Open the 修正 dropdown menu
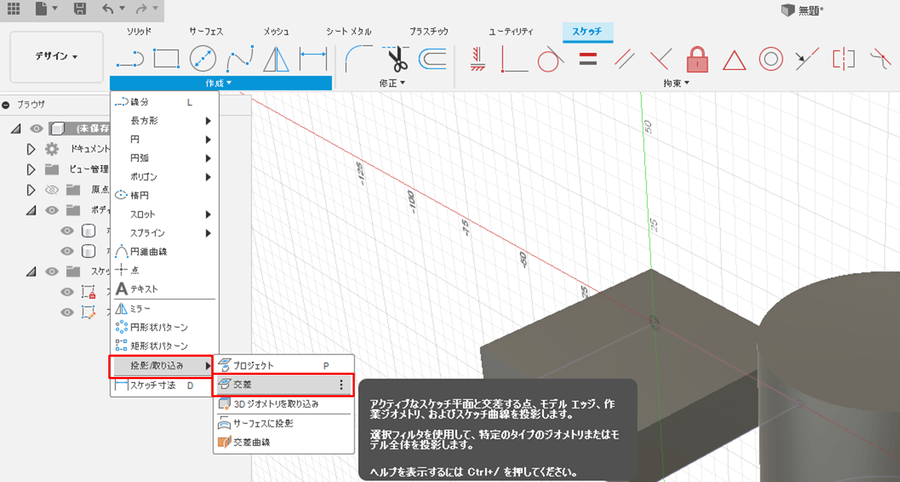Image resolution: width=900 pixels, height=482 pixels. (x=393, y=83)
